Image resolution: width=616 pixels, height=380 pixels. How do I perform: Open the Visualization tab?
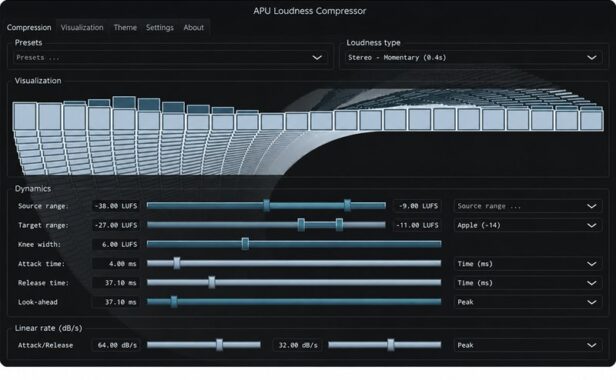point(82,28)
